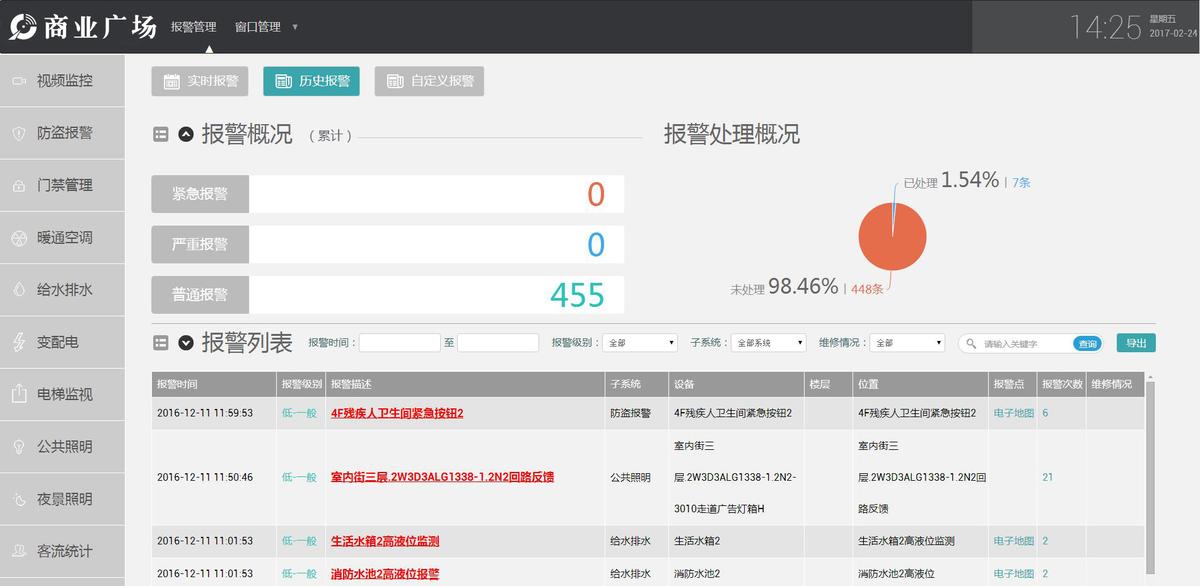The height and width of the screenshot is (586, 1200).
Task: Click the grid icon beside 报警列表
Action: 161,340
